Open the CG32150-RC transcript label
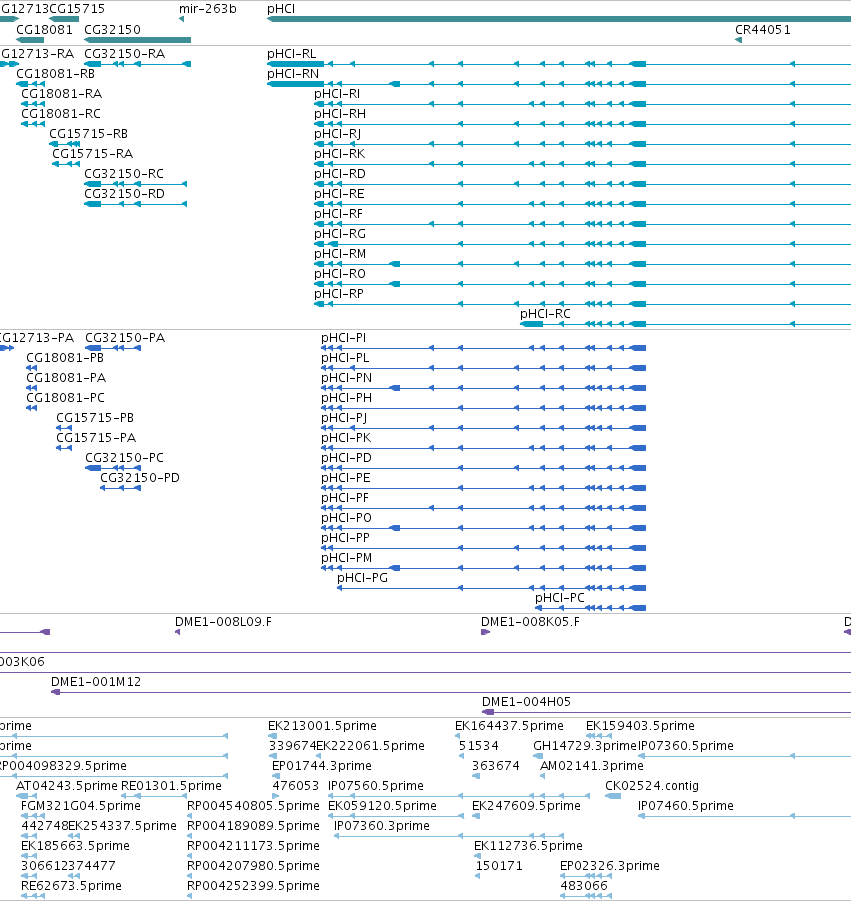 click(124, 174)
